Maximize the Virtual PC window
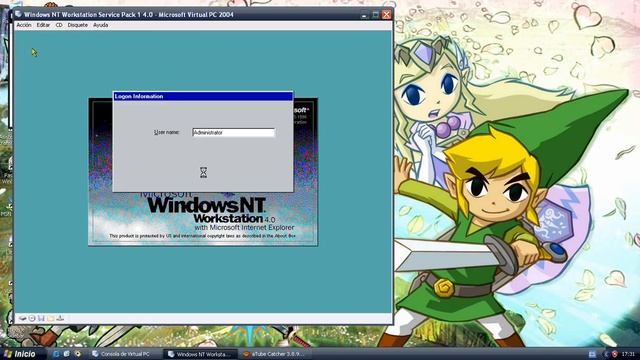Image resolution: width=640 pixels, height=360 pixels. (x=376, y=15)
